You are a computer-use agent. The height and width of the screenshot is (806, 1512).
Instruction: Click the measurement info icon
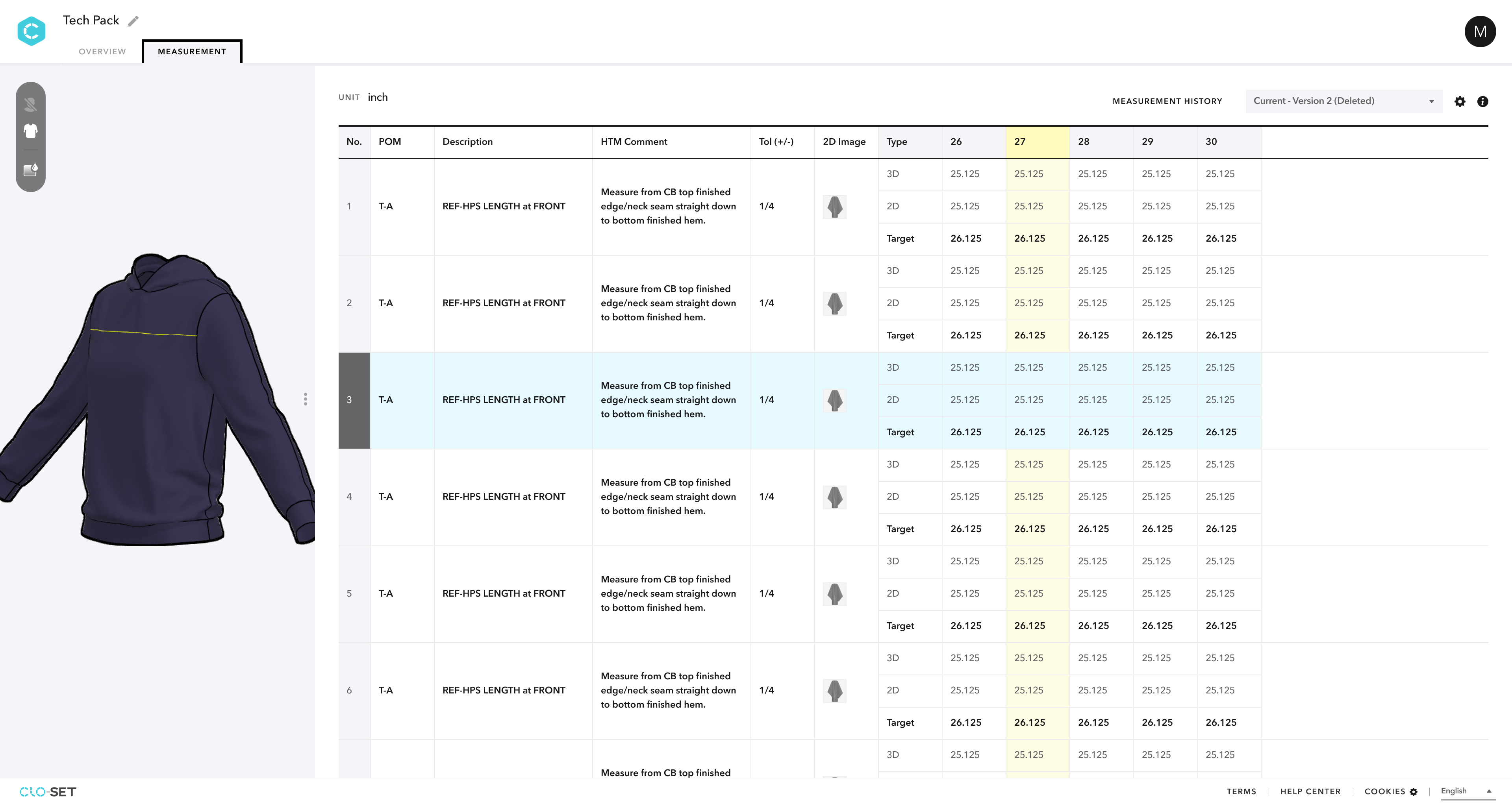click(1482, 102)
